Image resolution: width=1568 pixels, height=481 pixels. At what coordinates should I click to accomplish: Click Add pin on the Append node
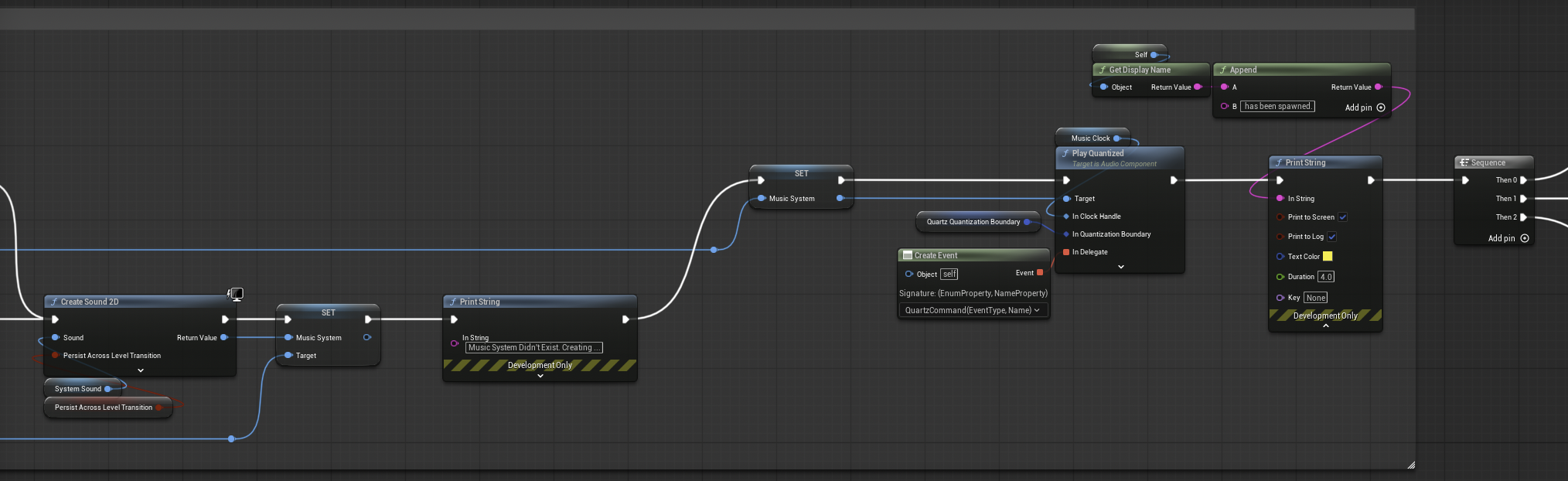(1365, 107)
